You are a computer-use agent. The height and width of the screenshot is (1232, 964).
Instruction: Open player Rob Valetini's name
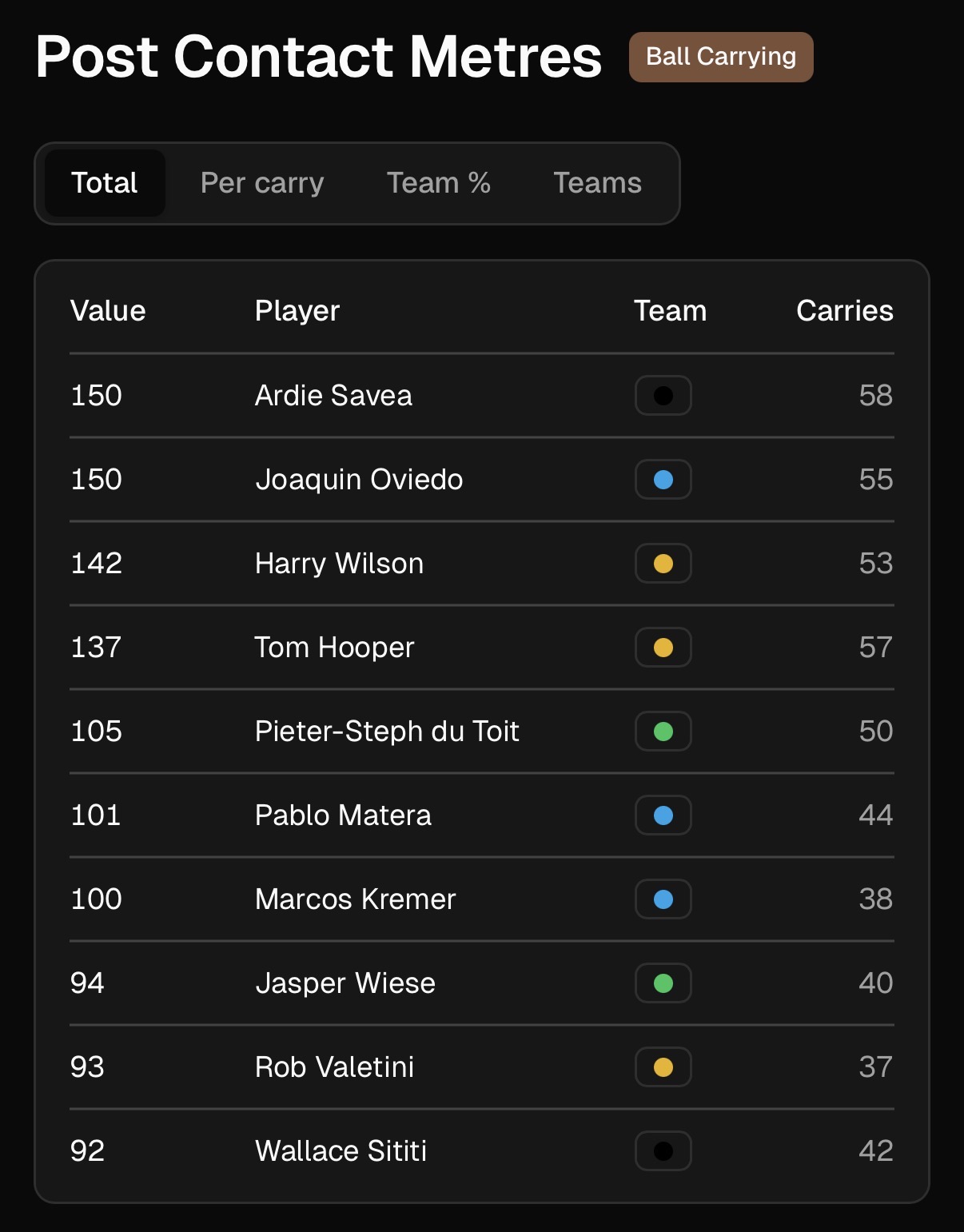tap(334, 1067)
